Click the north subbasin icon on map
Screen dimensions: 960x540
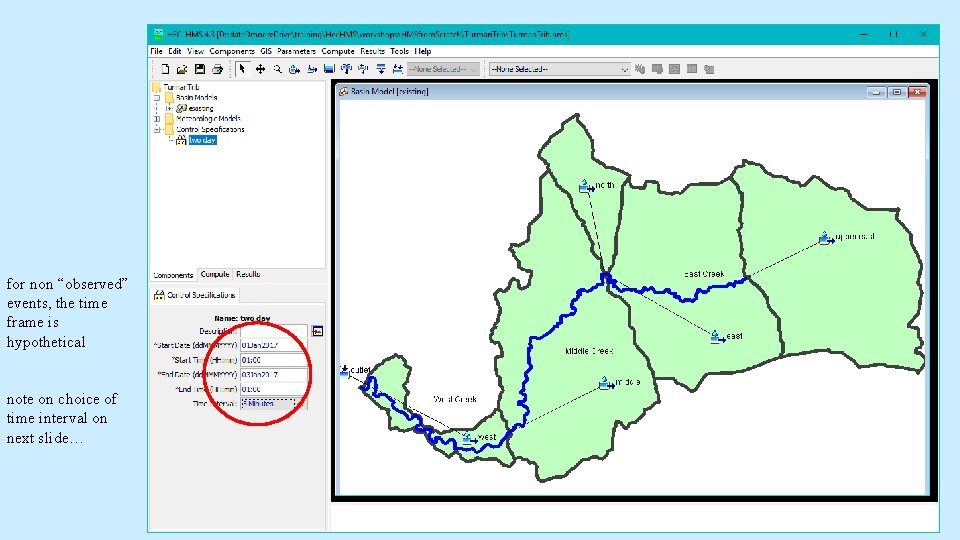point(586,186)
